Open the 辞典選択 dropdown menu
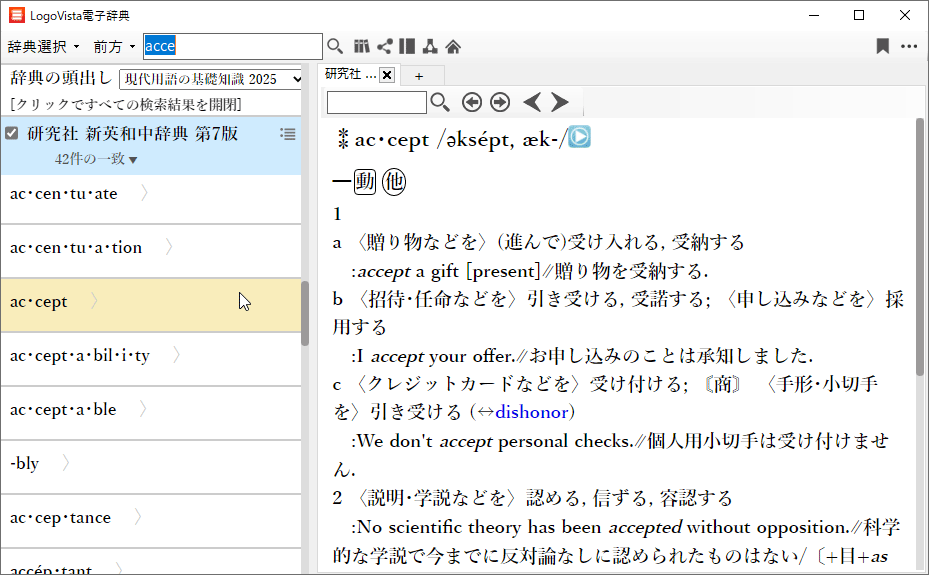 pyautogui.click(x=44, y=47)
